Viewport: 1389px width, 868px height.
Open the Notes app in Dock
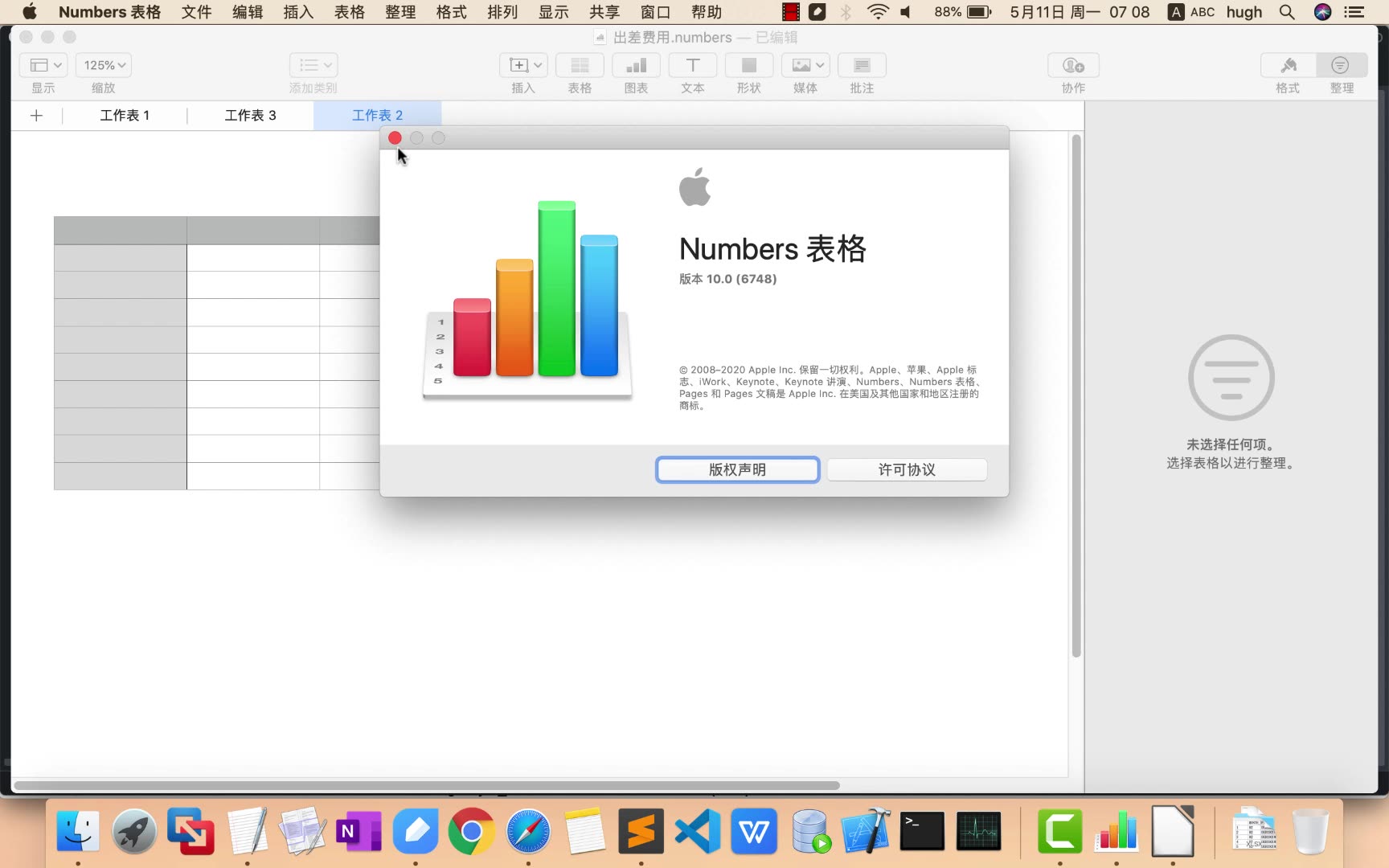(584, 831)
